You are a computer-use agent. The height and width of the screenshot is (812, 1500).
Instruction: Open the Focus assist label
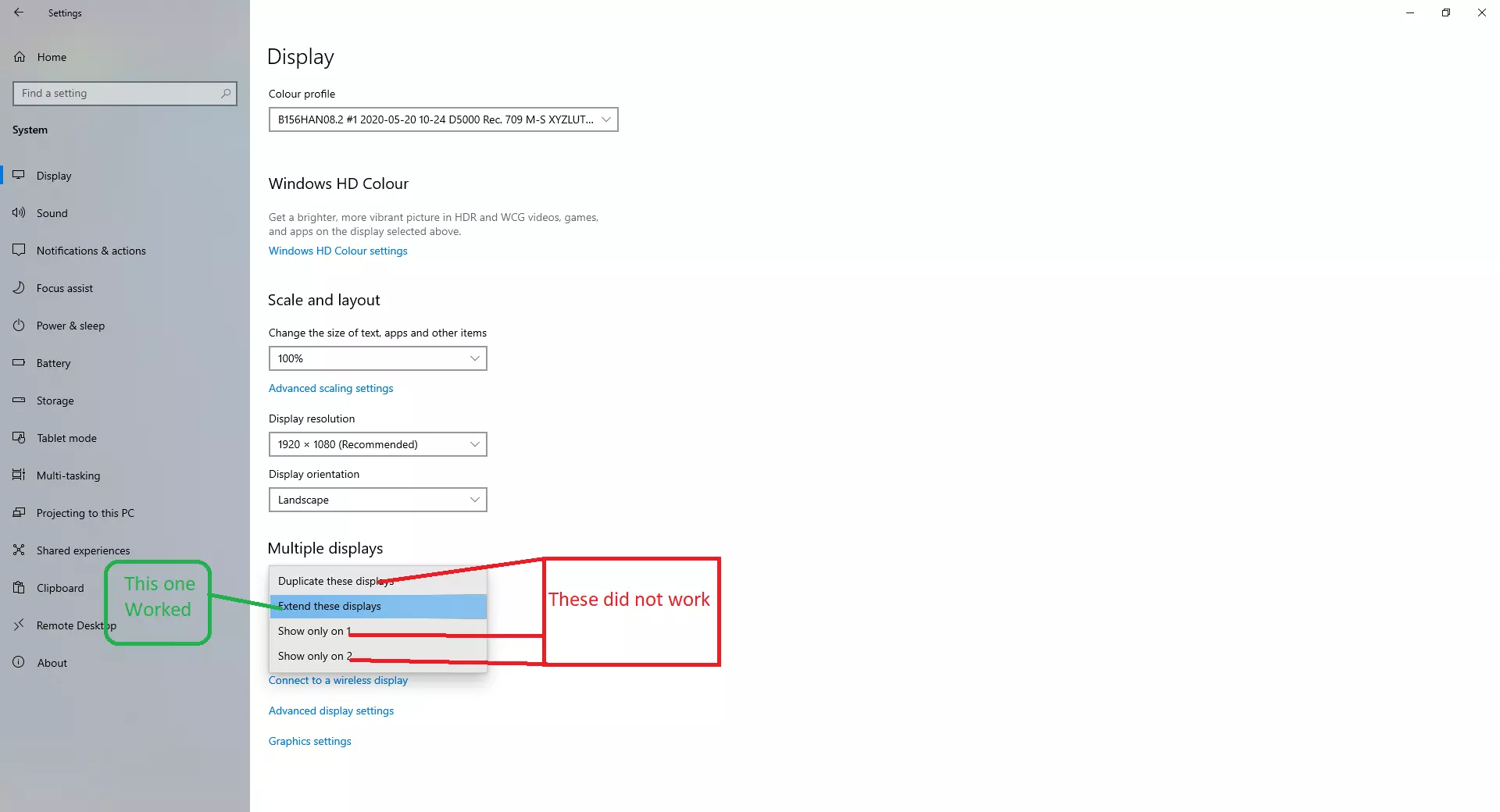tap(65, 288)
